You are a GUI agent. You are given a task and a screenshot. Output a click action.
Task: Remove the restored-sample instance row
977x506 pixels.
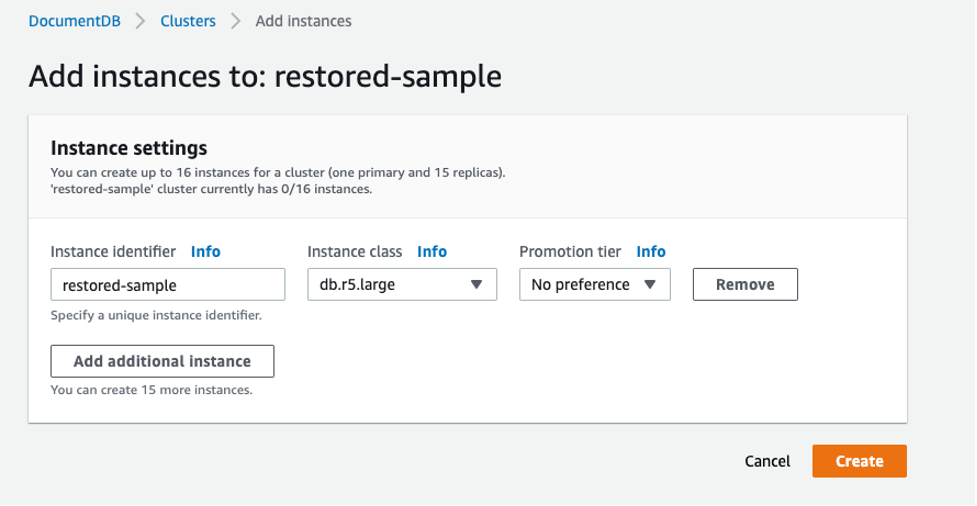pos(745,285)
